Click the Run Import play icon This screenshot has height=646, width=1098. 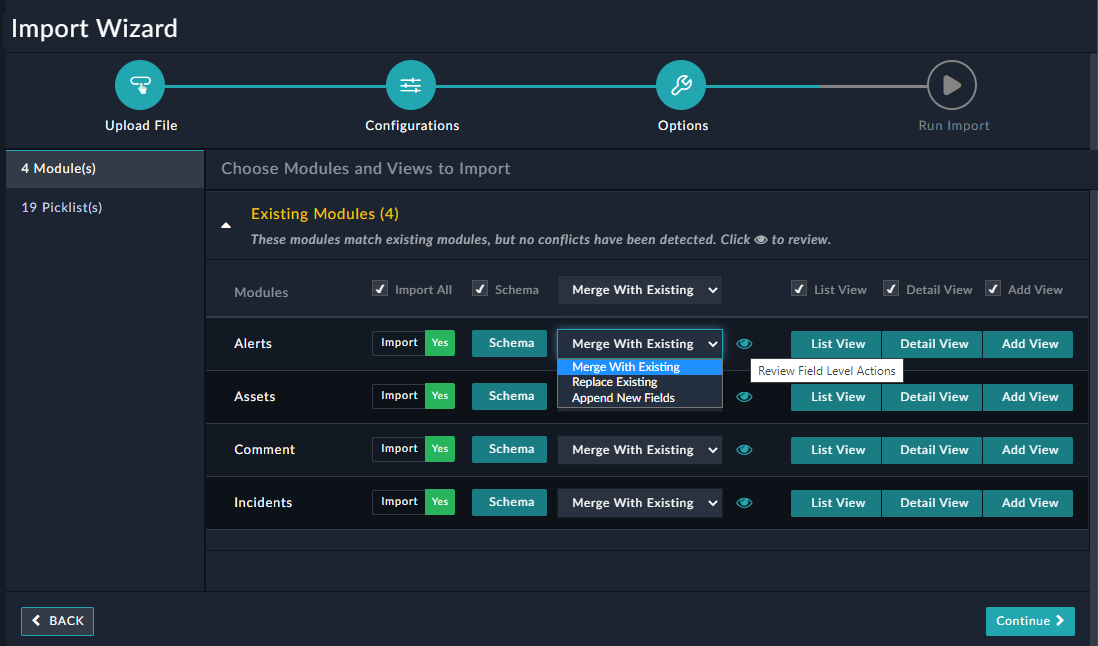click(951, 85)
